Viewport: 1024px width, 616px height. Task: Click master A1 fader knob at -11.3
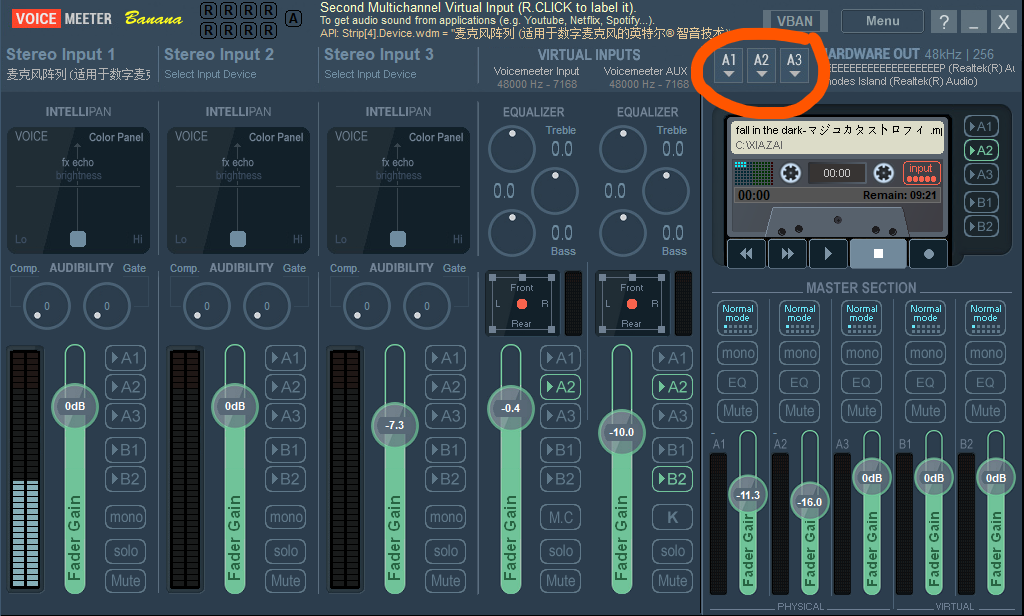pyautogui.click(x=748, y=495)
